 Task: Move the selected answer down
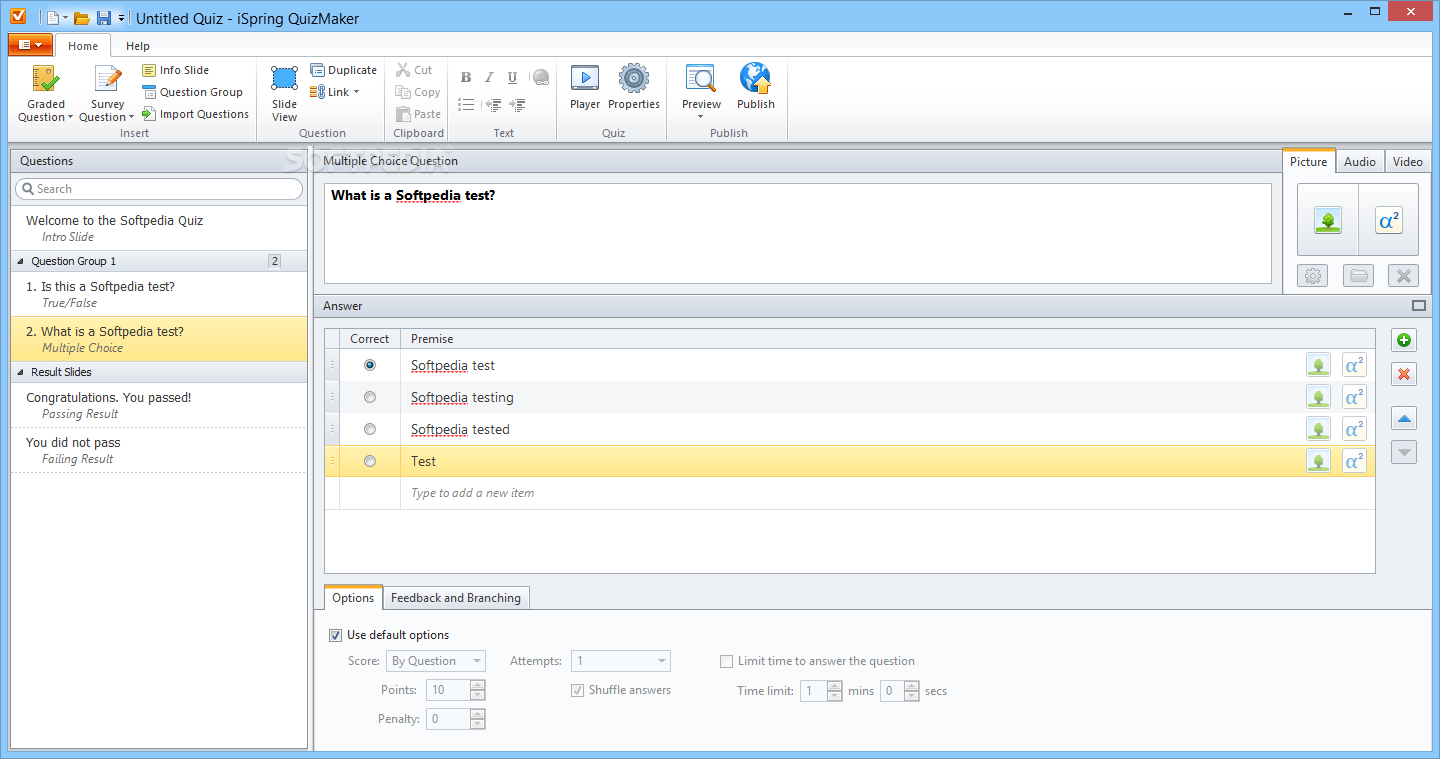tap(1404, 452)
